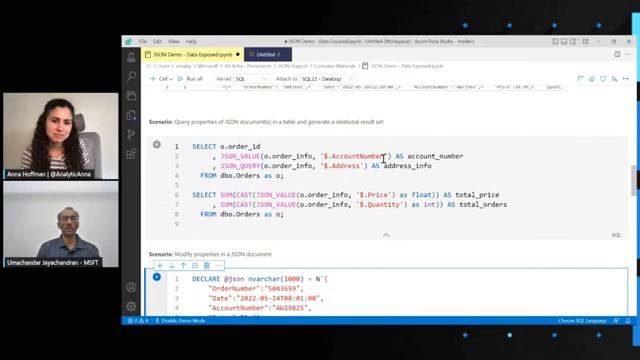Add a new cell from the cell toolbar plus icon
This screenshot has width=640, height=360.
[160, 266]
